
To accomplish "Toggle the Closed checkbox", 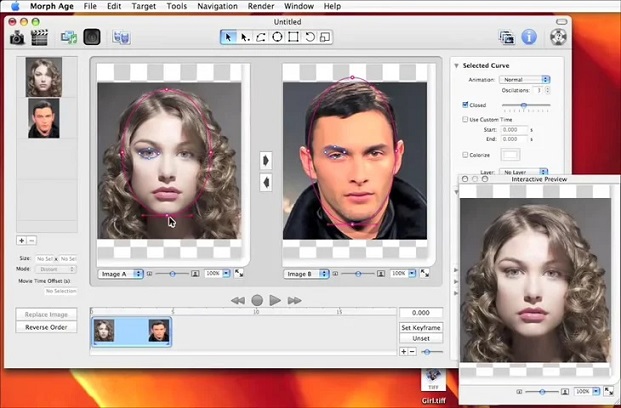I will point(465,105).
